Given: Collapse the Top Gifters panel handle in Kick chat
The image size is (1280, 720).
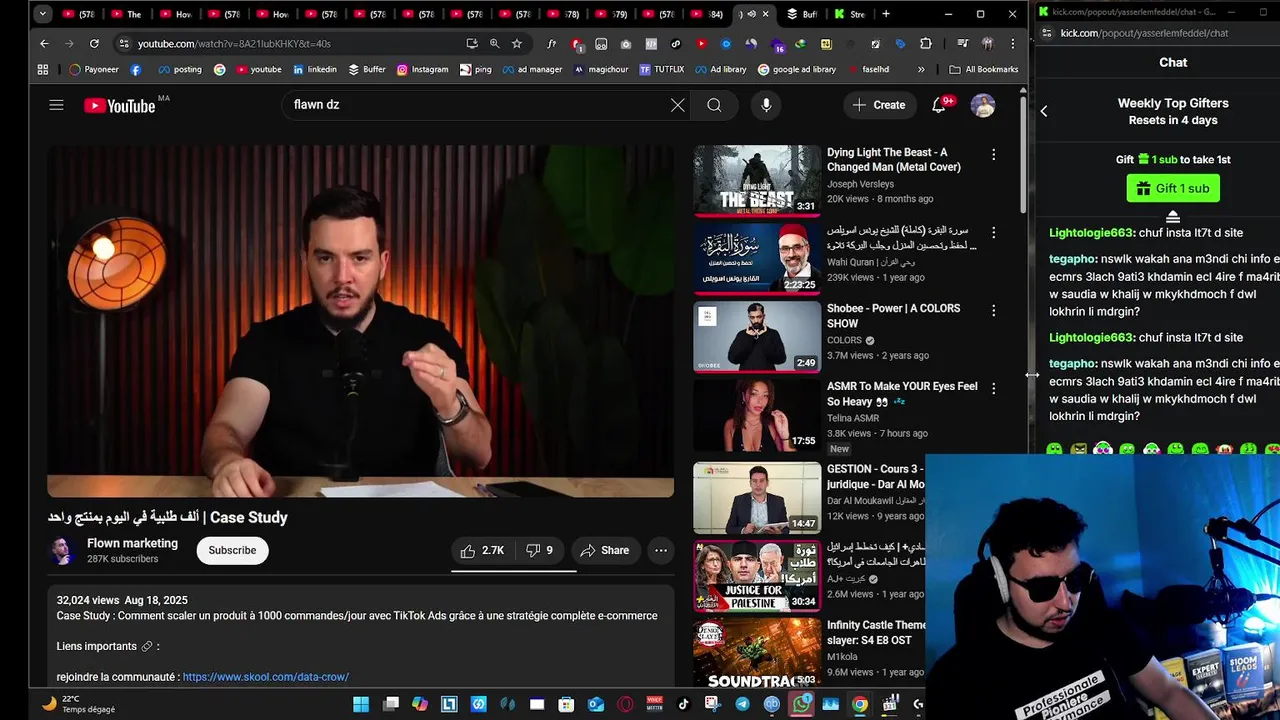Looking at the screenshot, I should [x=1173, y=217].
